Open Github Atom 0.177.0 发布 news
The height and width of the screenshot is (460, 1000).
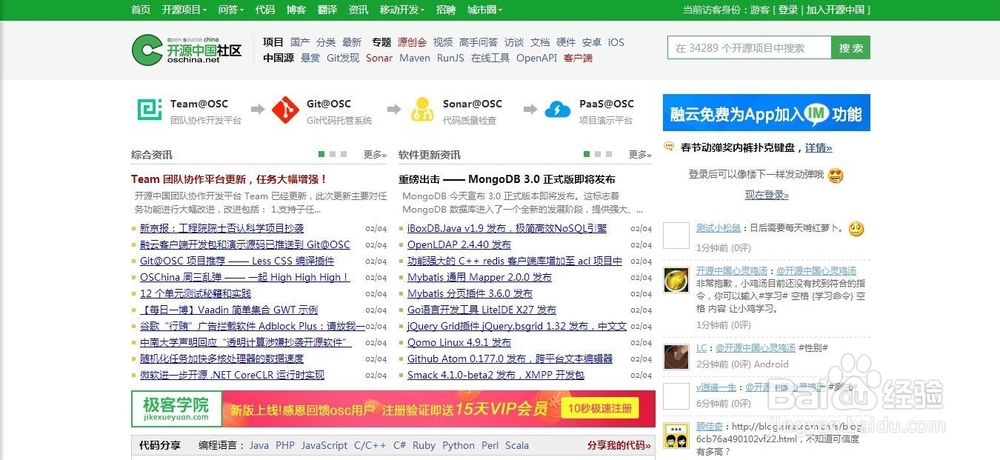[510, 359]
